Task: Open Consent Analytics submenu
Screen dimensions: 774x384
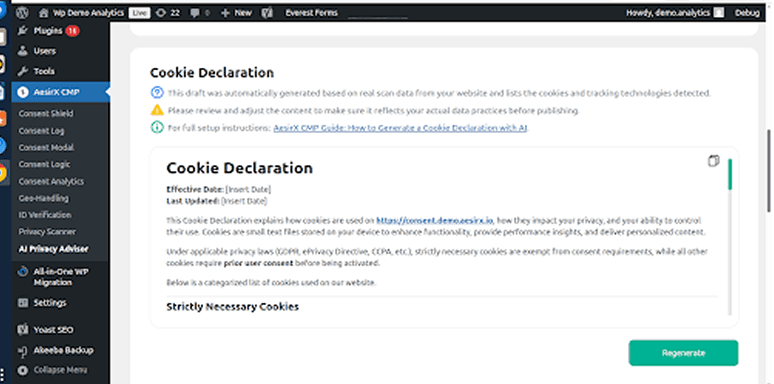Action: pos(51,181)
